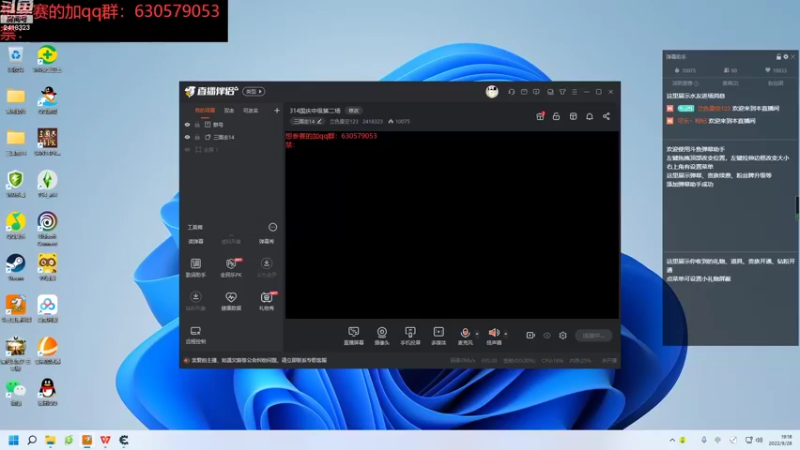Select the middle tab in the danmu helper
Screen dimensions: 800x450
[730, 83]
